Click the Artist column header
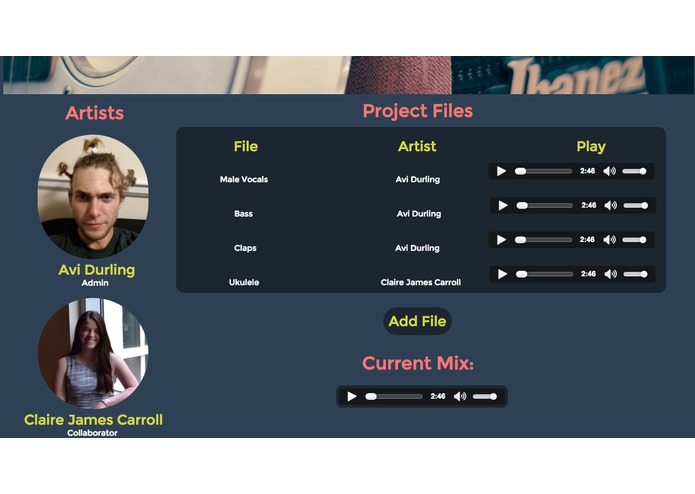This screenshot has height=494, width=695. tap(417, 146)
